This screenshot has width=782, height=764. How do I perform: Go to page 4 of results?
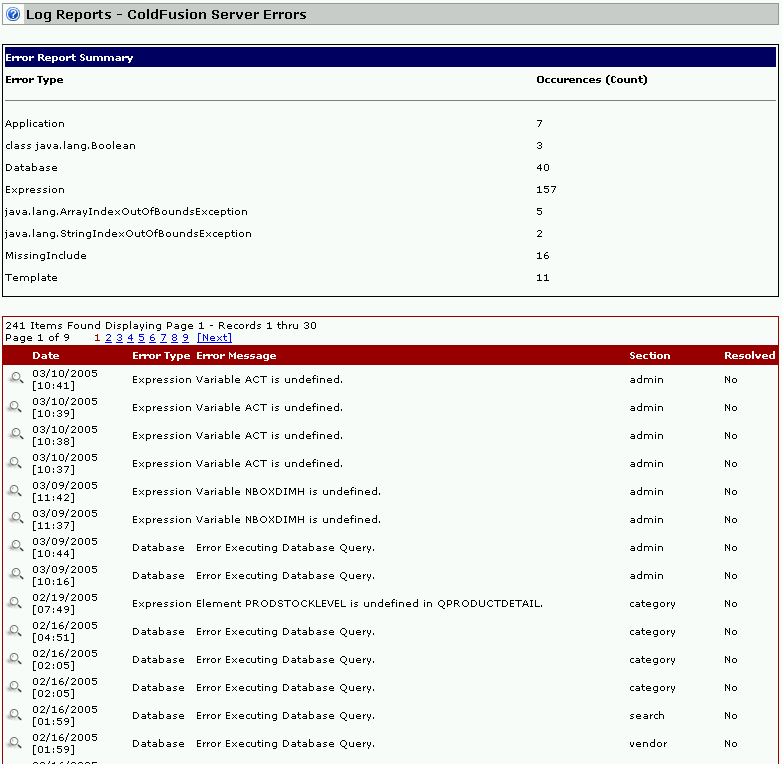[130, 338]
